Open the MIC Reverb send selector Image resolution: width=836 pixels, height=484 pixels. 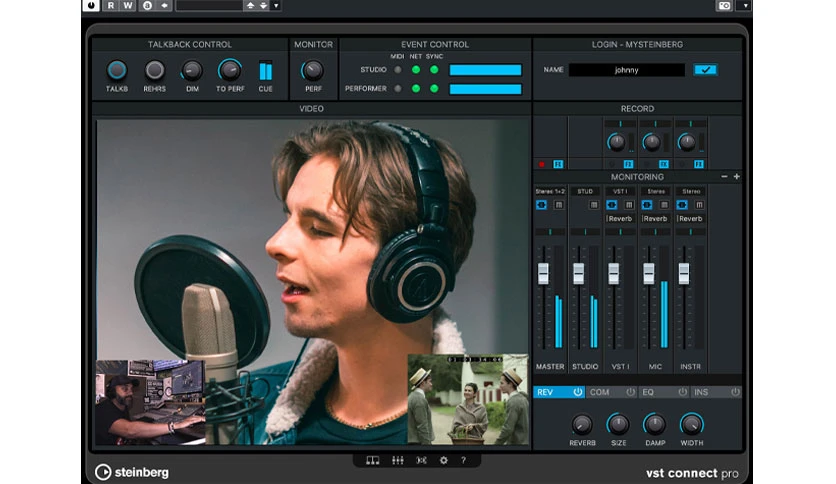tap(655, 219)
